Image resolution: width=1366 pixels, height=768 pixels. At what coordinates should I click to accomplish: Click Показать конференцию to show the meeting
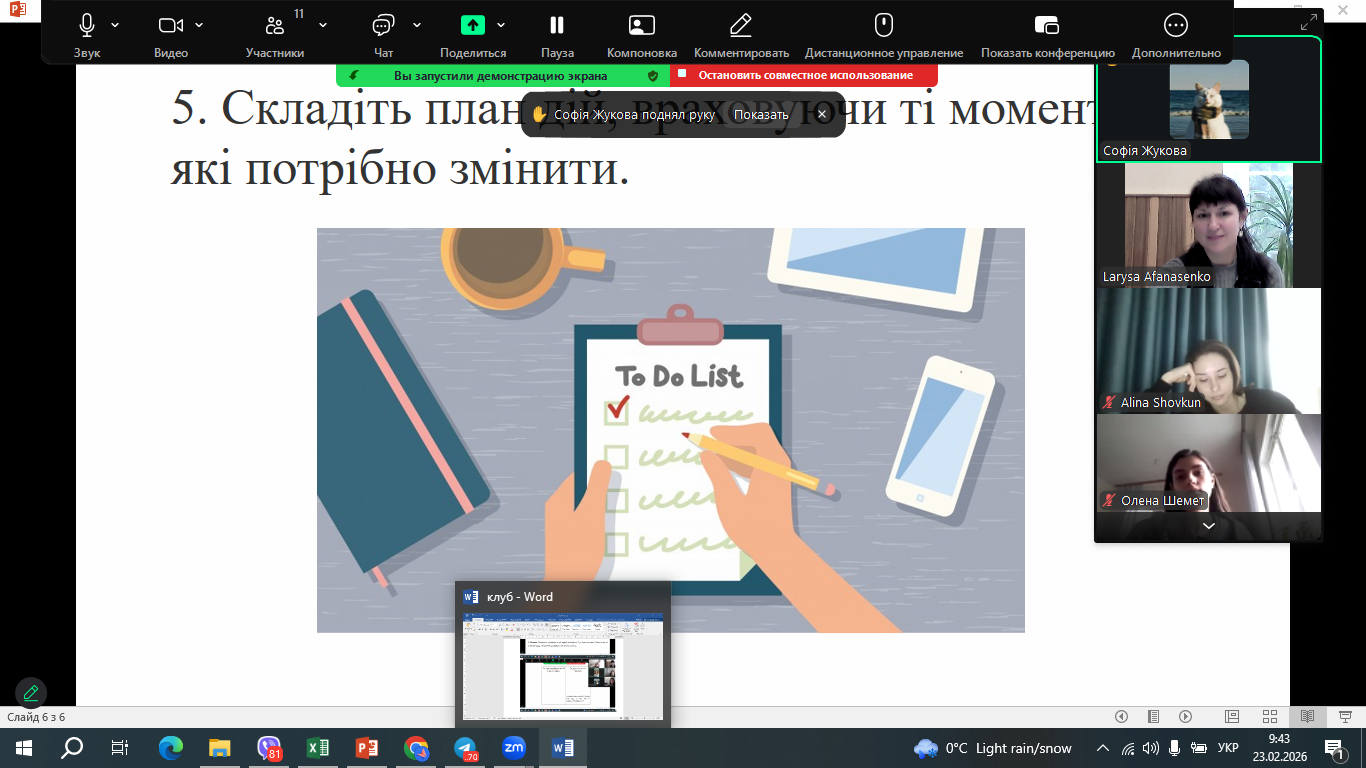pyautogui.click(x=1047, y=35)
